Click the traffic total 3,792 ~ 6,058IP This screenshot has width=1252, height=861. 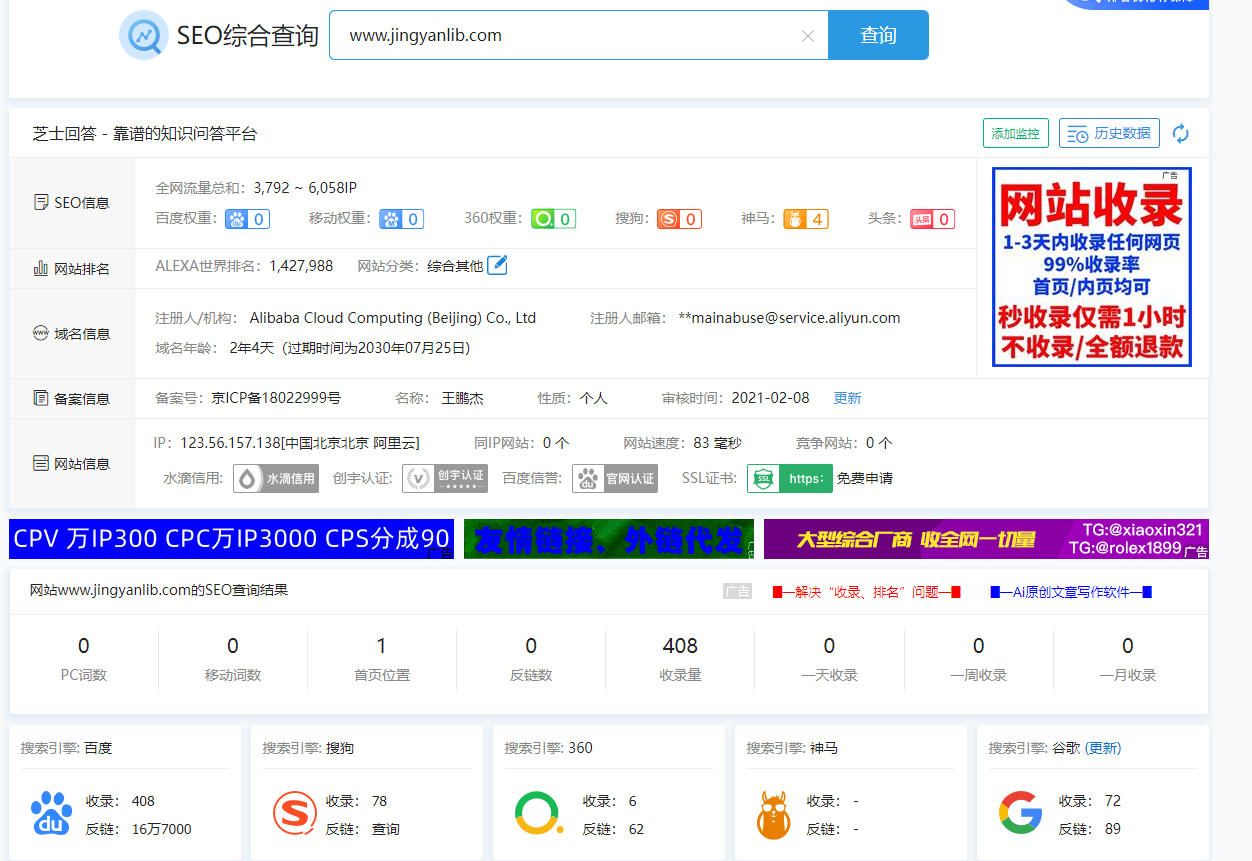(305, 188)
